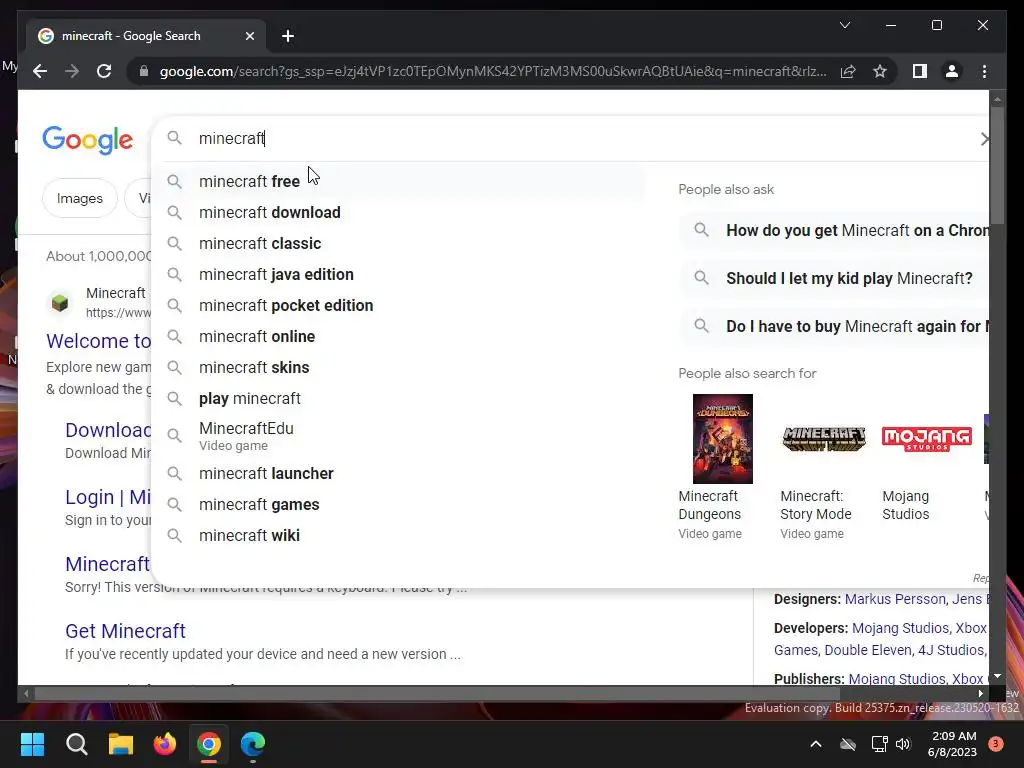Clear the search box with the X
1024x768 pixels.
click(x=984, y=138)
